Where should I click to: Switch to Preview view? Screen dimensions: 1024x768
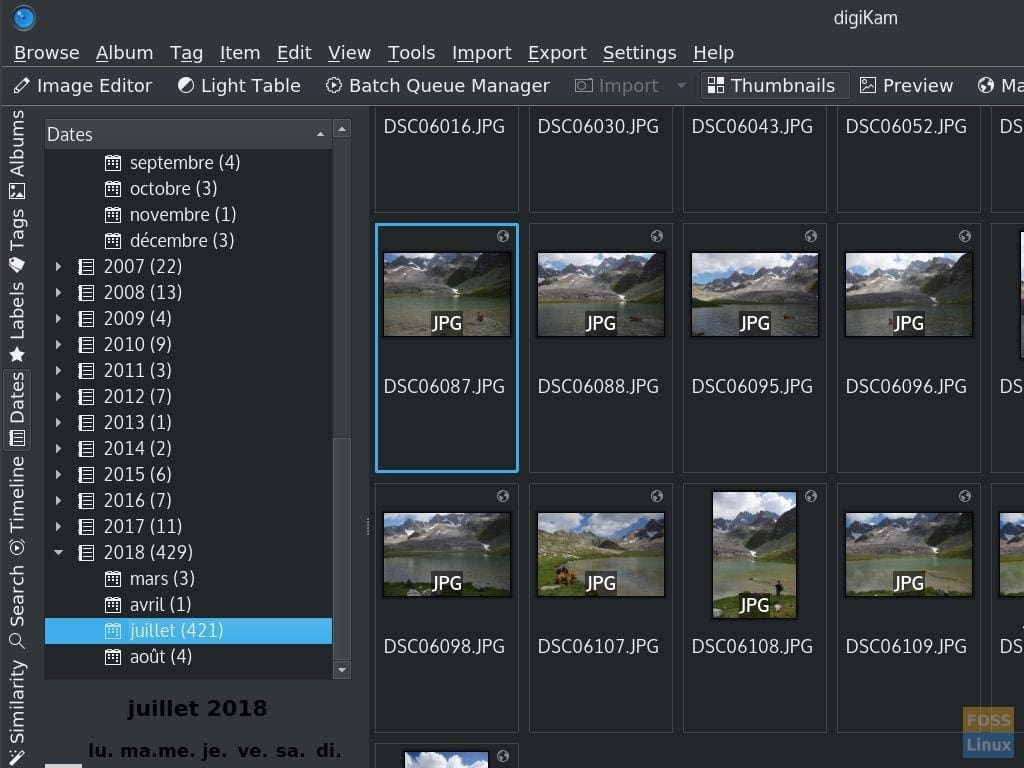906,86
